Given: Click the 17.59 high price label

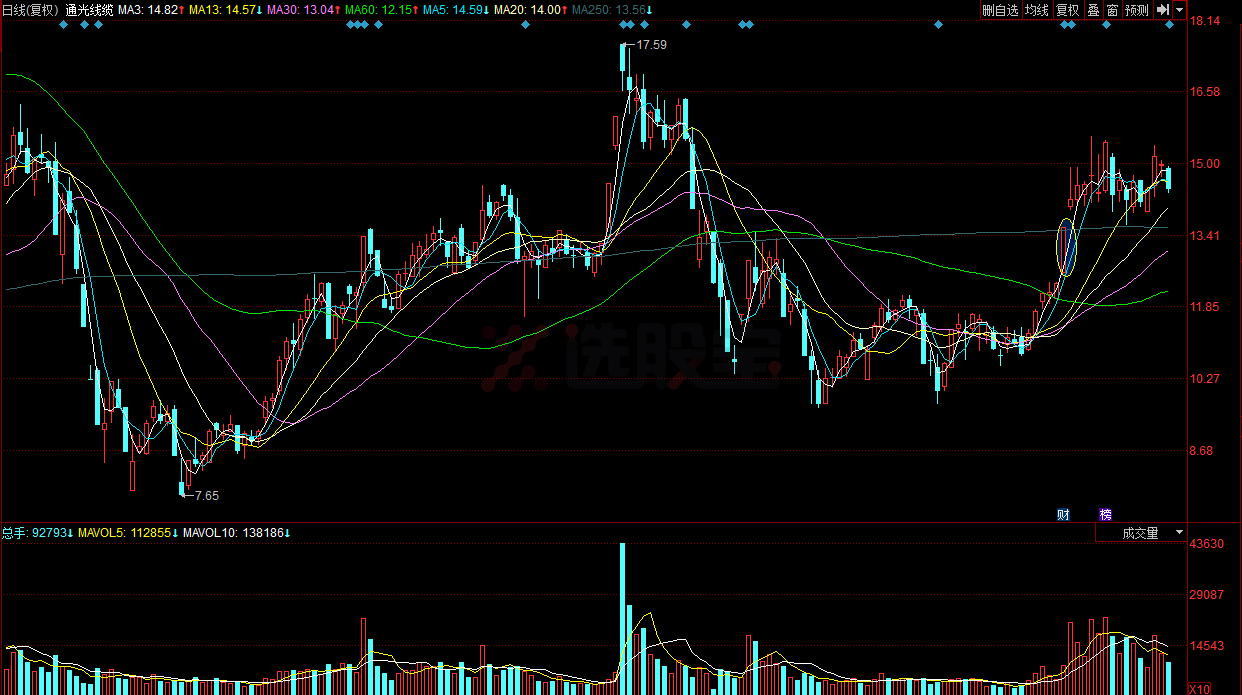Looking at the screenshot, I should click(651, 45).
